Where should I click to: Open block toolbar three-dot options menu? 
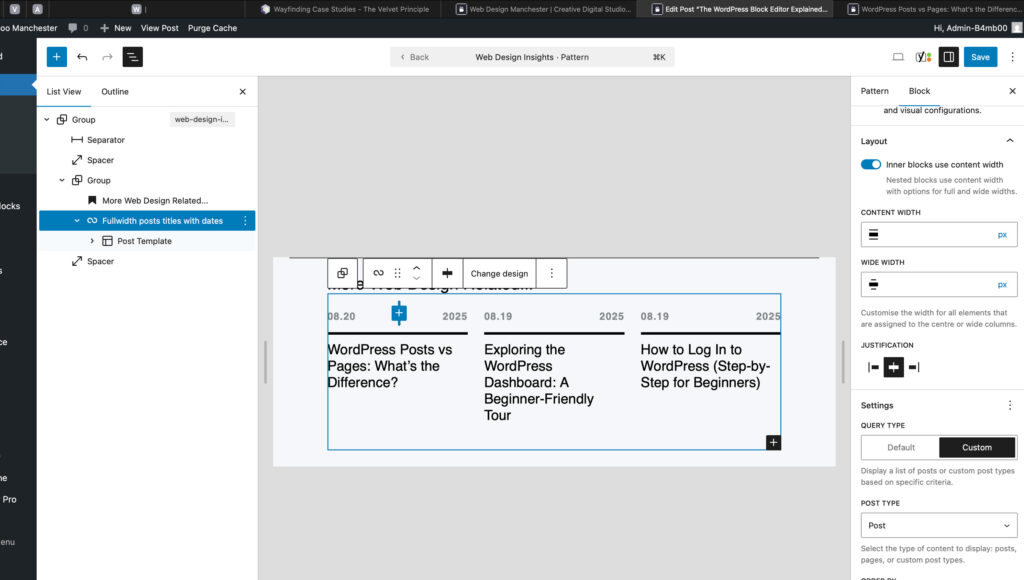[552, 273]
